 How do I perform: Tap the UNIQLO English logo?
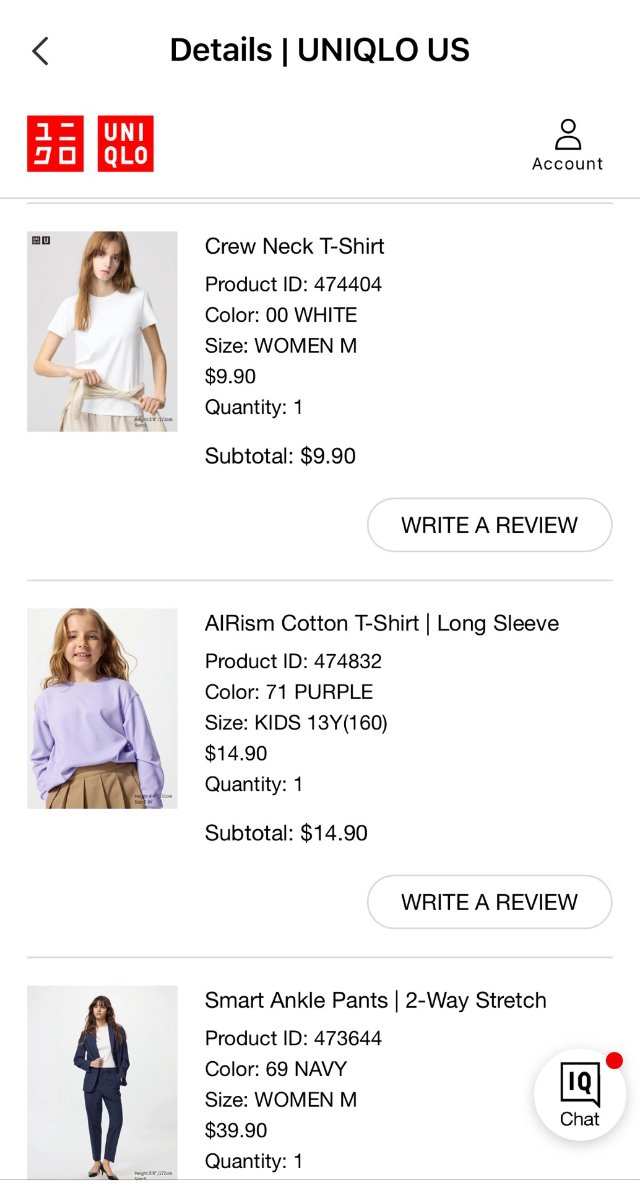coord(126,144)
